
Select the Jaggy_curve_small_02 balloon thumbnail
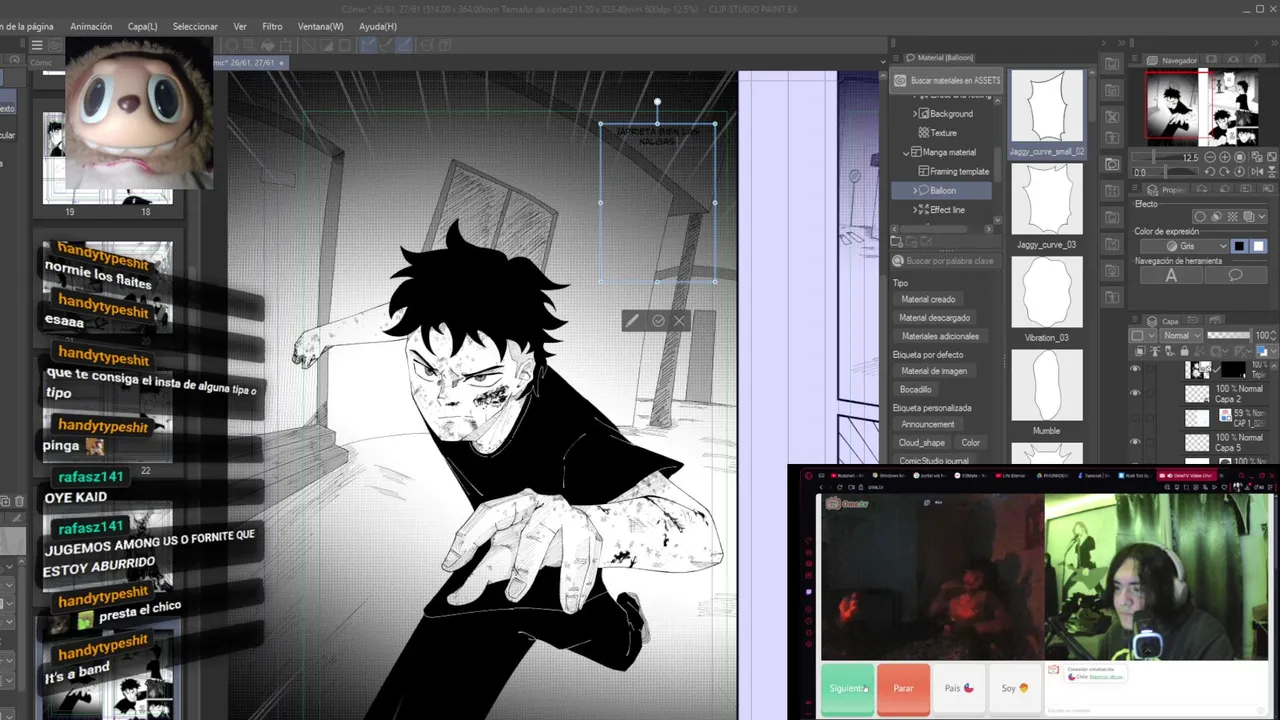coord(1046,106)
